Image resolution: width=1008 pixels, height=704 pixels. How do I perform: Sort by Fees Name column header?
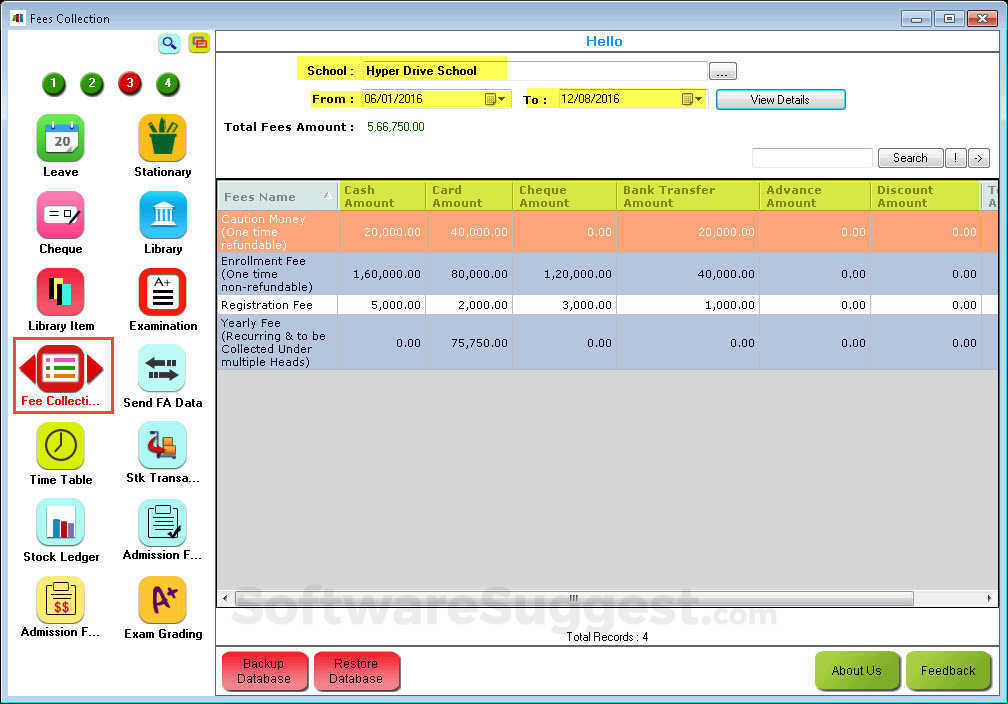point(277,197)
